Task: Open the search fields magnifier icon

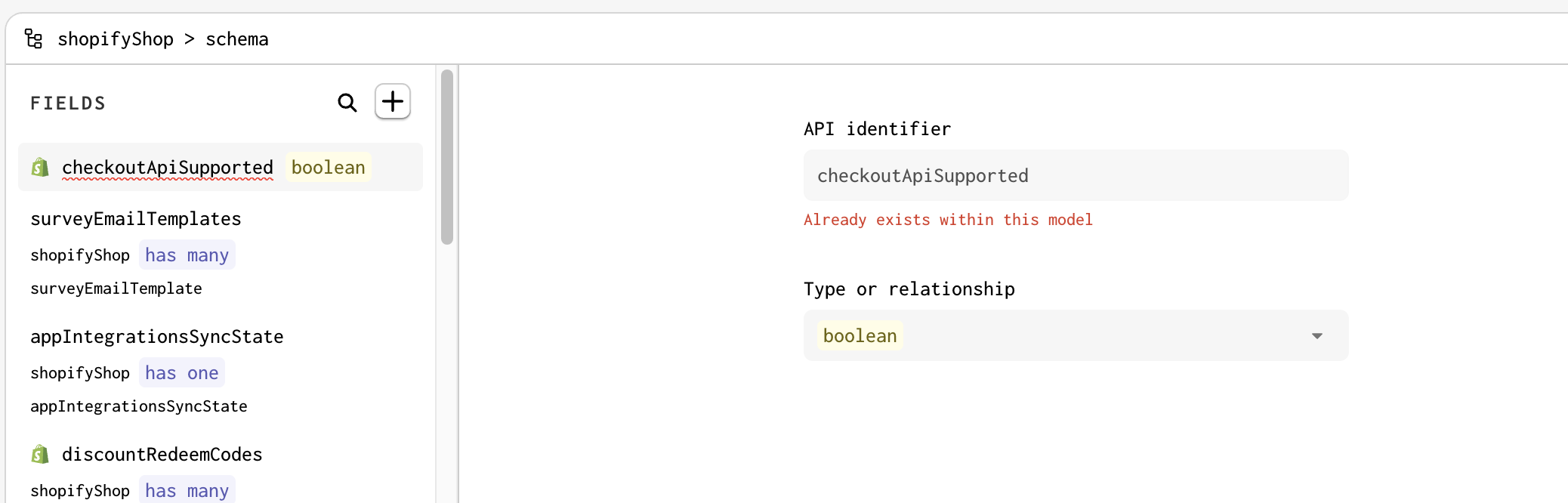Action: pos(347,103)
